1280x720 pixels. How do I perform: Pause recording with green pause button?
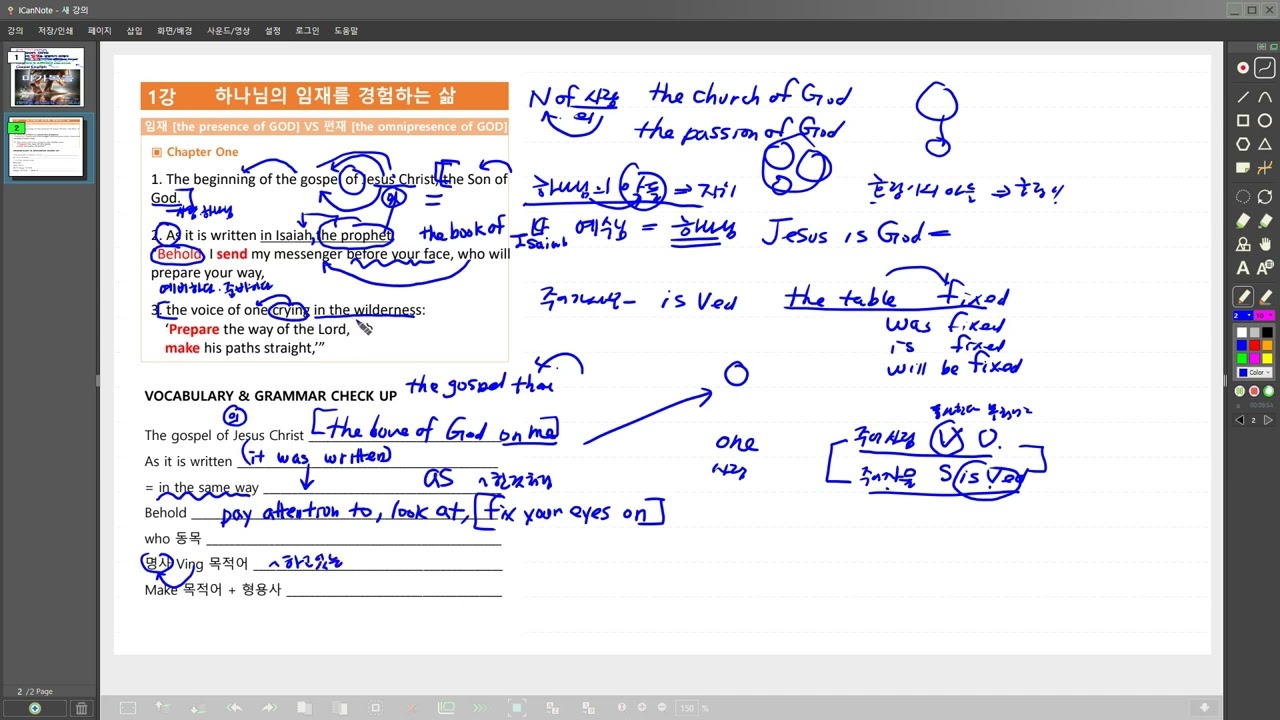pyautogui.click(x=1240, y=391)
